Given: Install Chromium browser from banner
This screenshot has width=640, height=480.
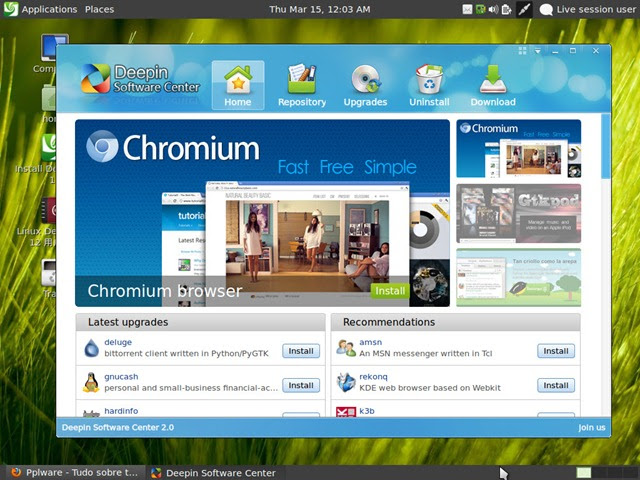Looking at the screenshot, I should [390, 291].
